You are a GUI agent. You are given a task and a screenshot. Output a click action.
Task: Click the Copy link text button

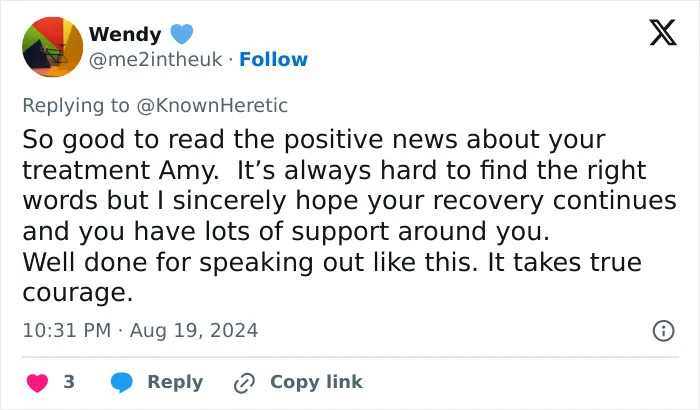(x=316, y=382)
